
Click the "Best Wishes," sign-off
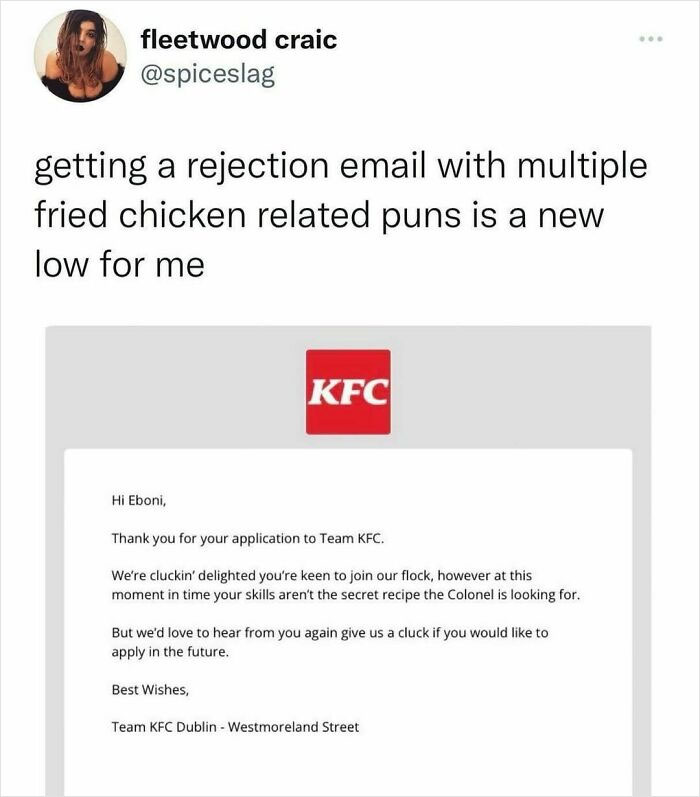[150, 689]
